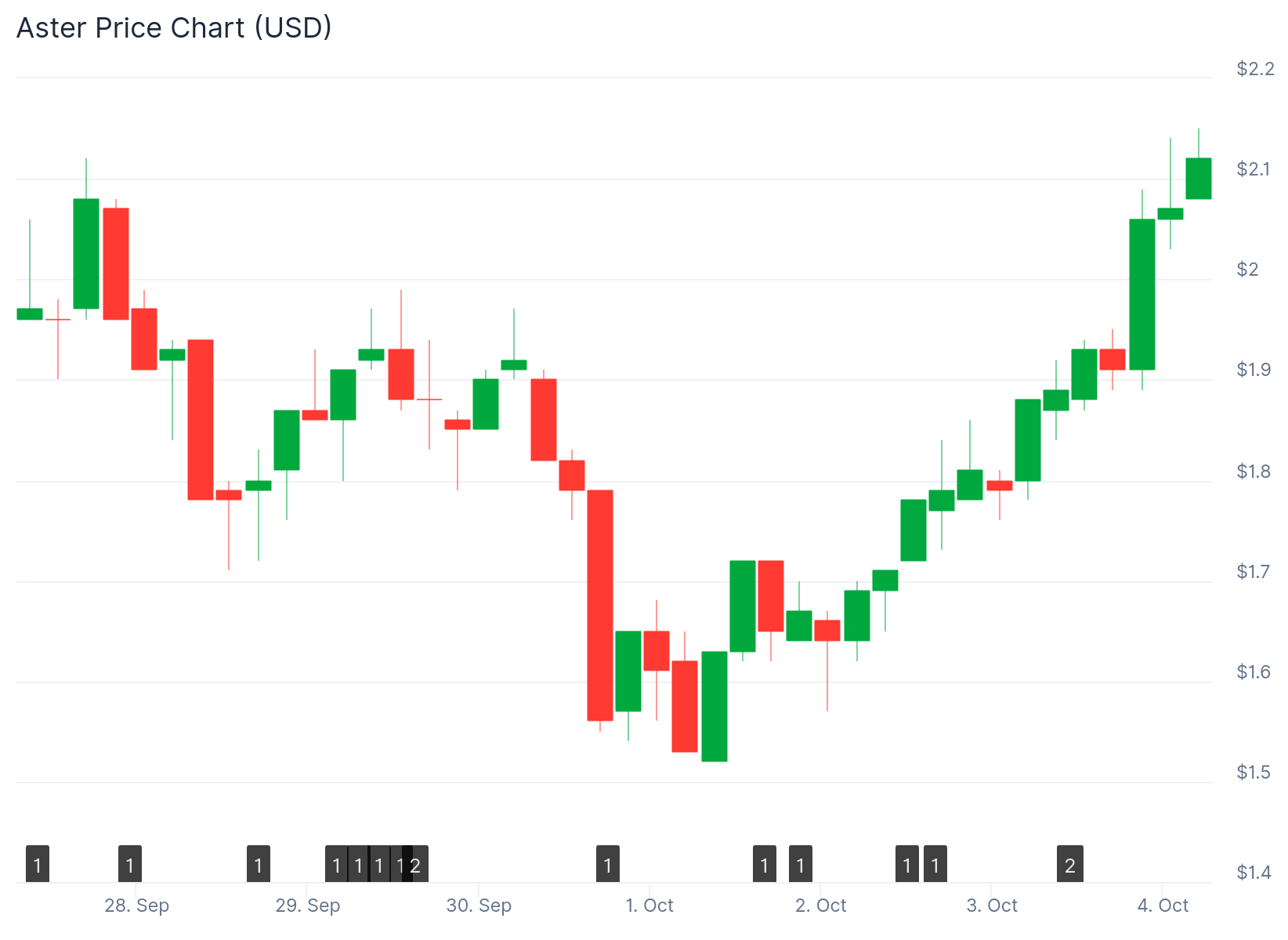
Task: Select the lone event marker just before 1. Oct
Action: tap(608, 865)
